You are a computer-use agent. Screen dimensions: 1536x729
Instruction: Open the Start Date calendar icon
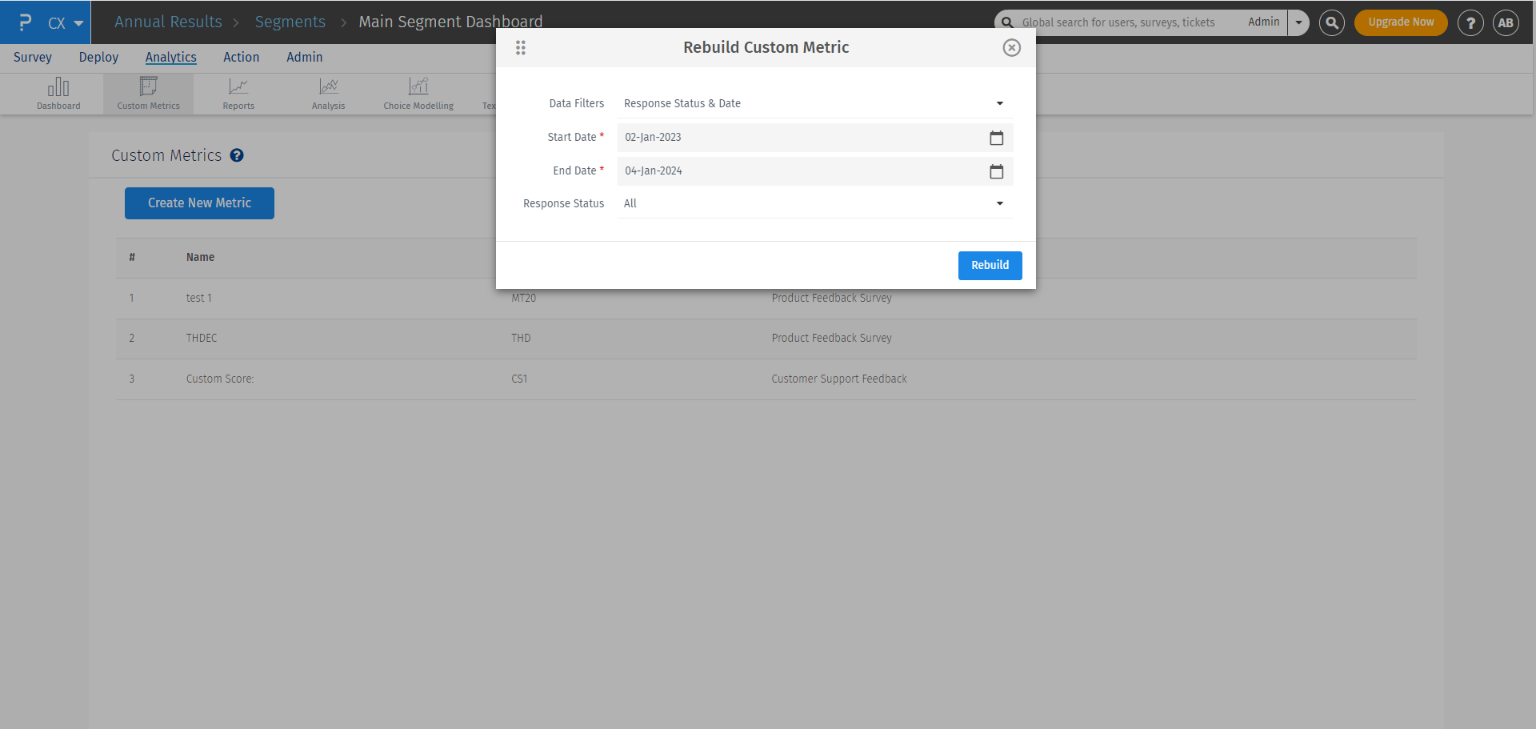pyautogui.click(x=996, y=138)
